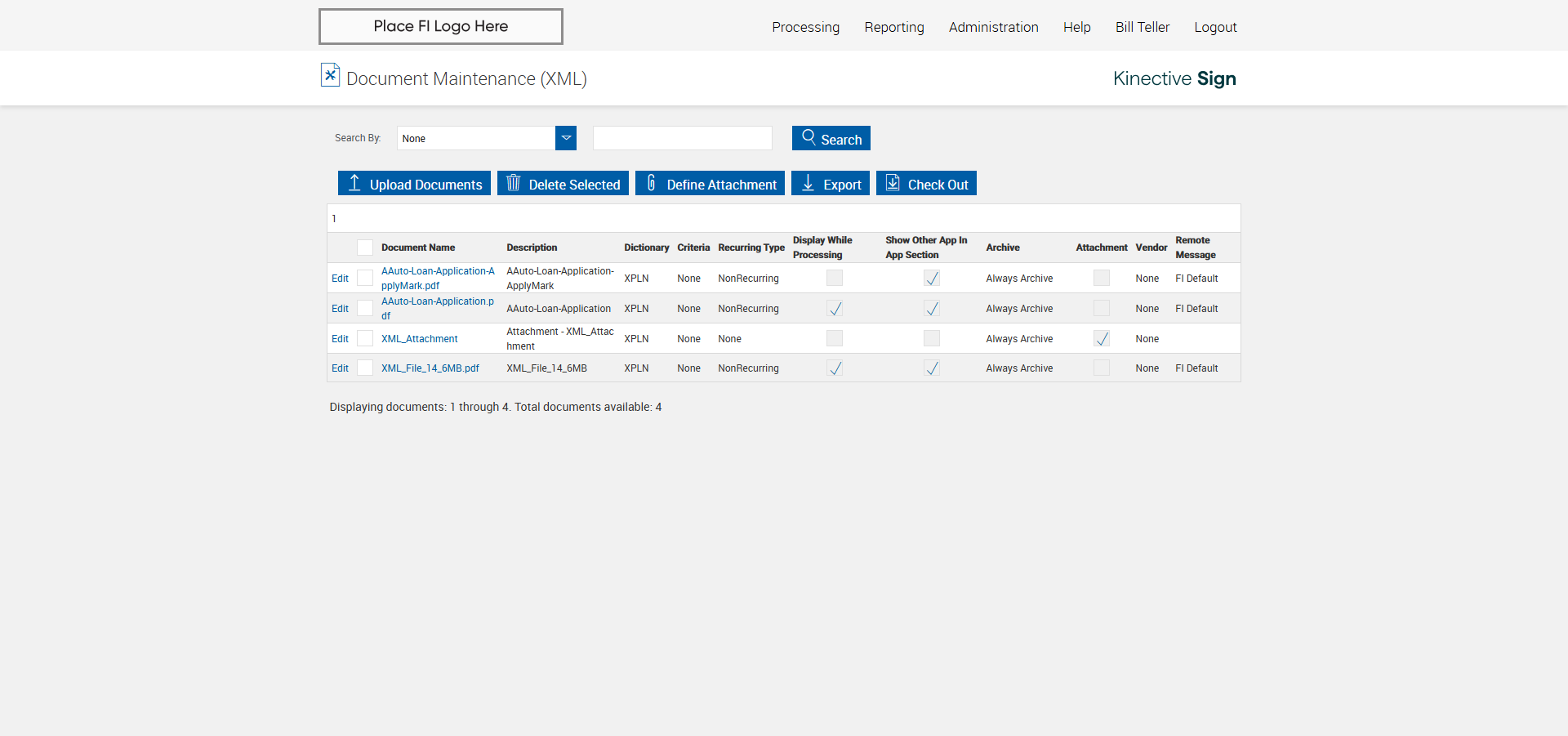Click the Place FI Logo Here box

click(441, 26)
